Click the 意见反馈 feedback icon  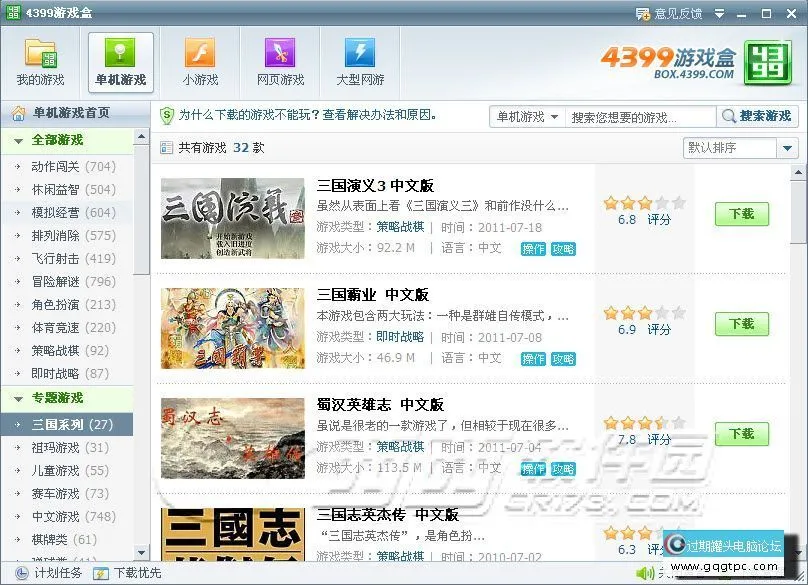(644, 13)
